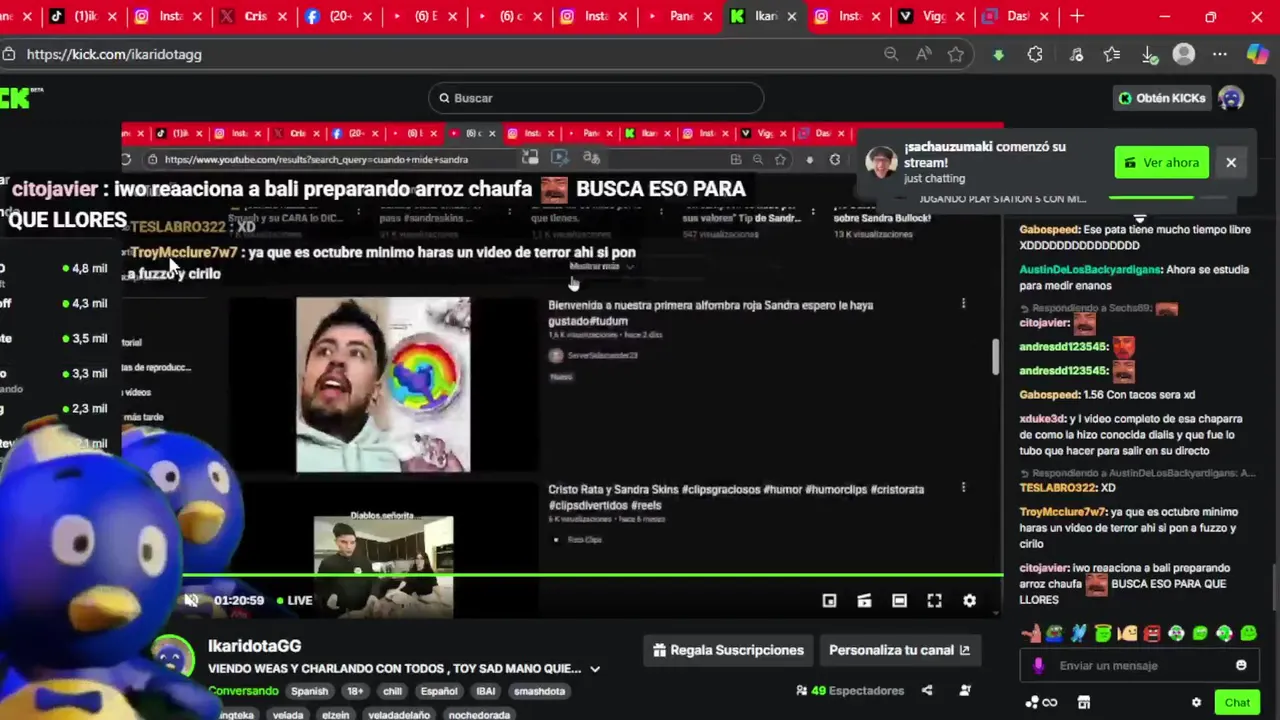Open the chat settings gear icon
1280x720 pixels.
click(x=1196, y=702)
